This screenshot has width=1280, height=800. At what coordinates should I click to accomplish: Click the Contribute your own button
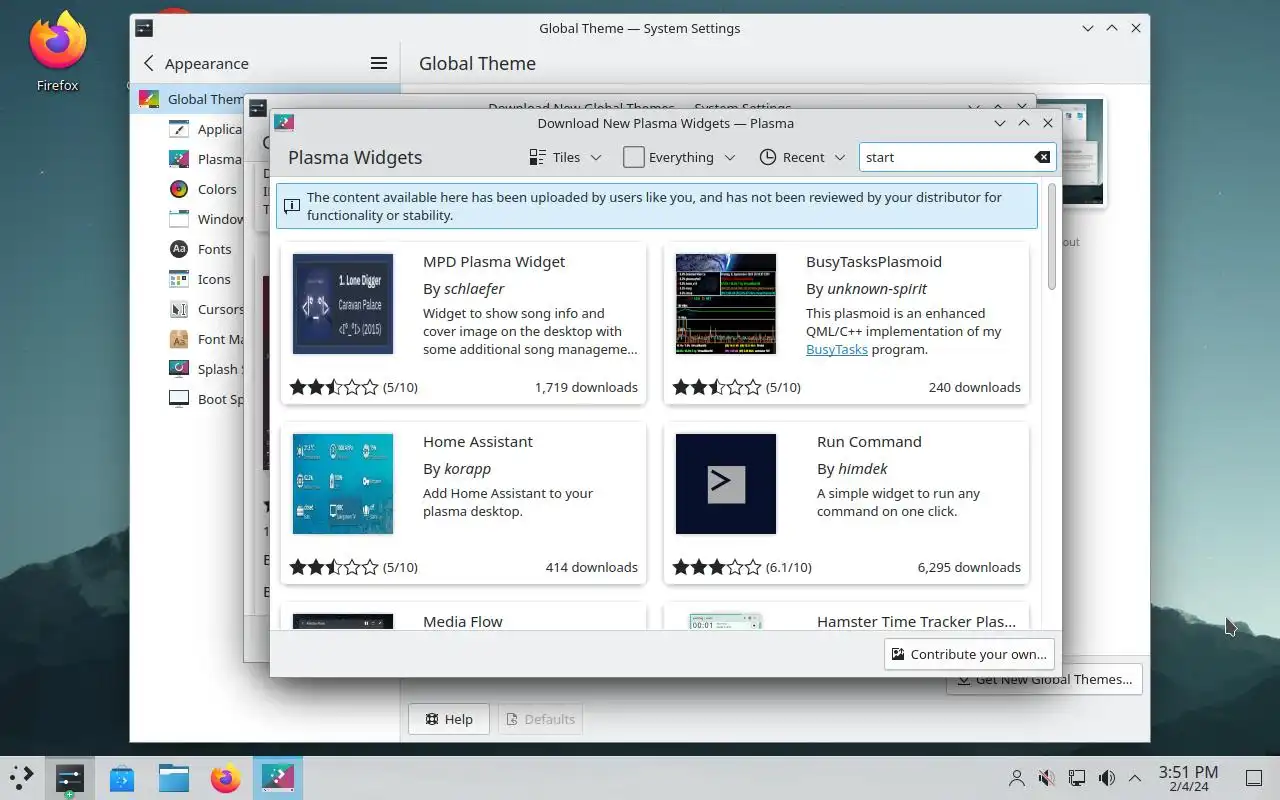969,654
